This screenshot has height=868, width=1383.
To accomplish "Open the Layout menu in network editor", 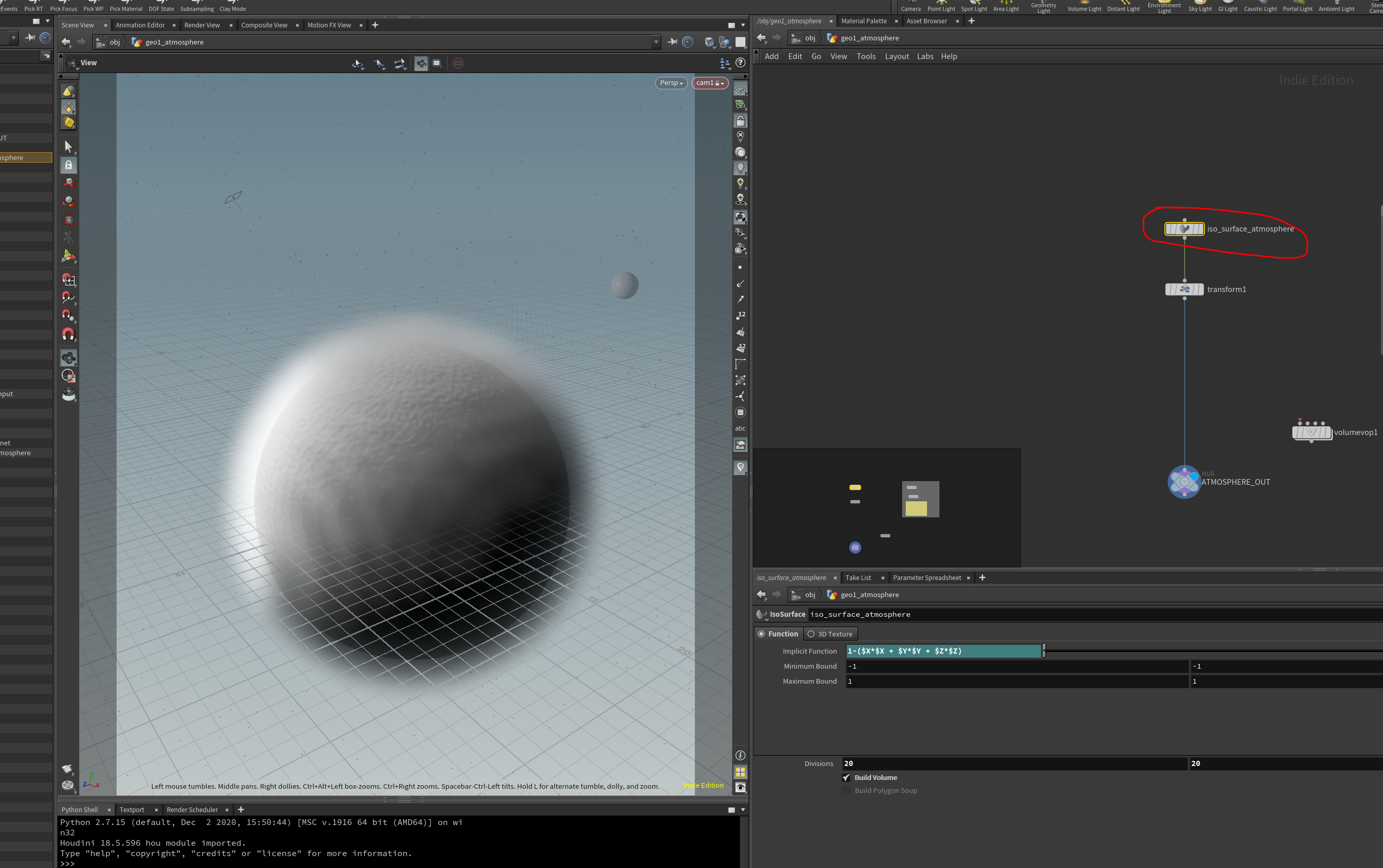I will click(896, 56).
